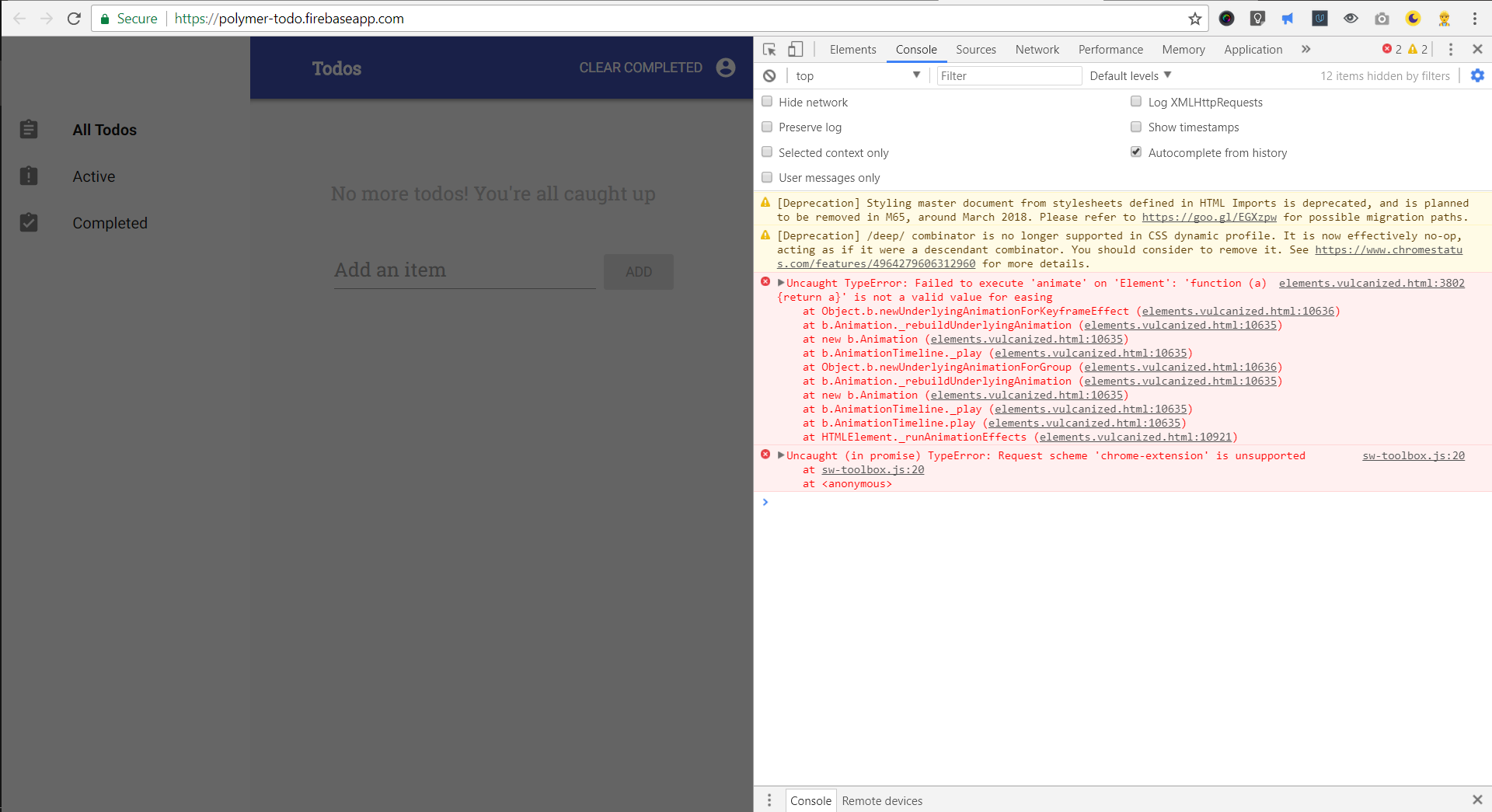Image resolution: width=1492 pixels, height=812 pixels.
Task: Bookmark this page with the star icon
Action: pyautogui.click(x=1195, y=19)
